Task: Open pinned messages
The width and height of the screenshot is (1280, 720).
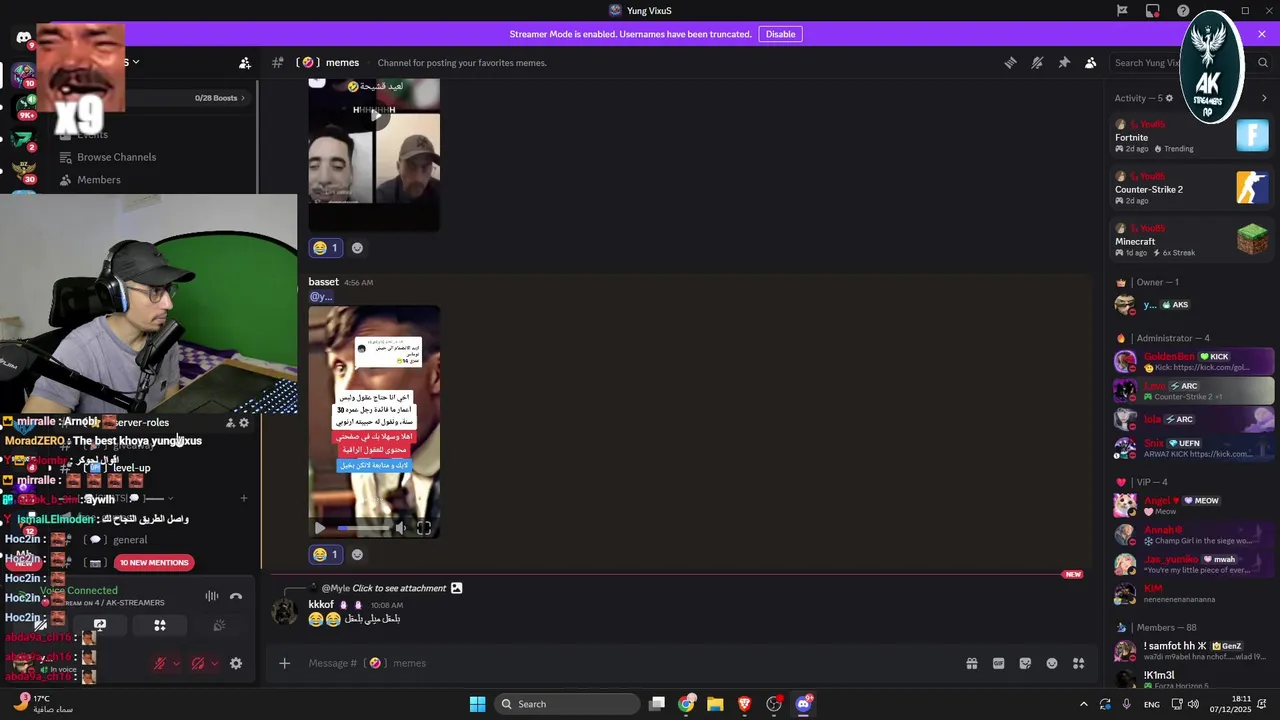Action: pyautogui.click(x=1064, y=62)
